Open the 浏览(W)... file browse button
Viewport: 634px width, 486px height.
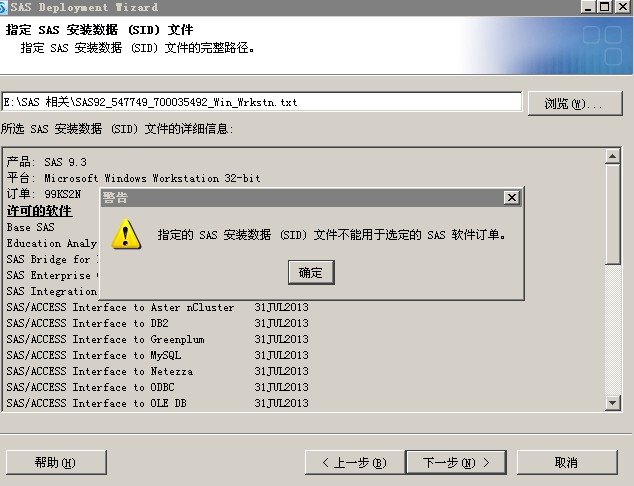click(x=575, y=103)
